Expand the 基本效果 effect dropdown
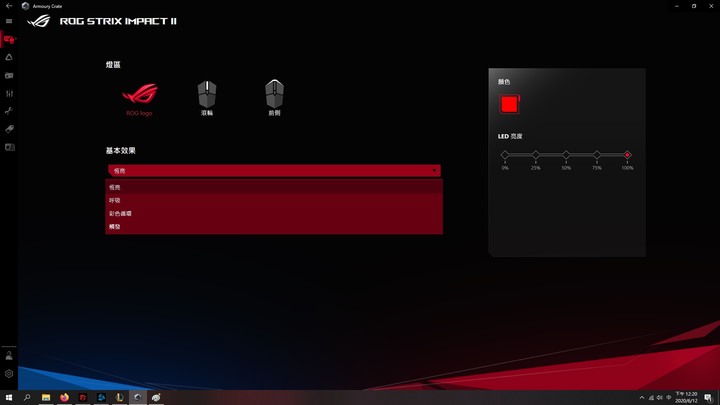The image size is (720, 405). [x=274, y=170]
